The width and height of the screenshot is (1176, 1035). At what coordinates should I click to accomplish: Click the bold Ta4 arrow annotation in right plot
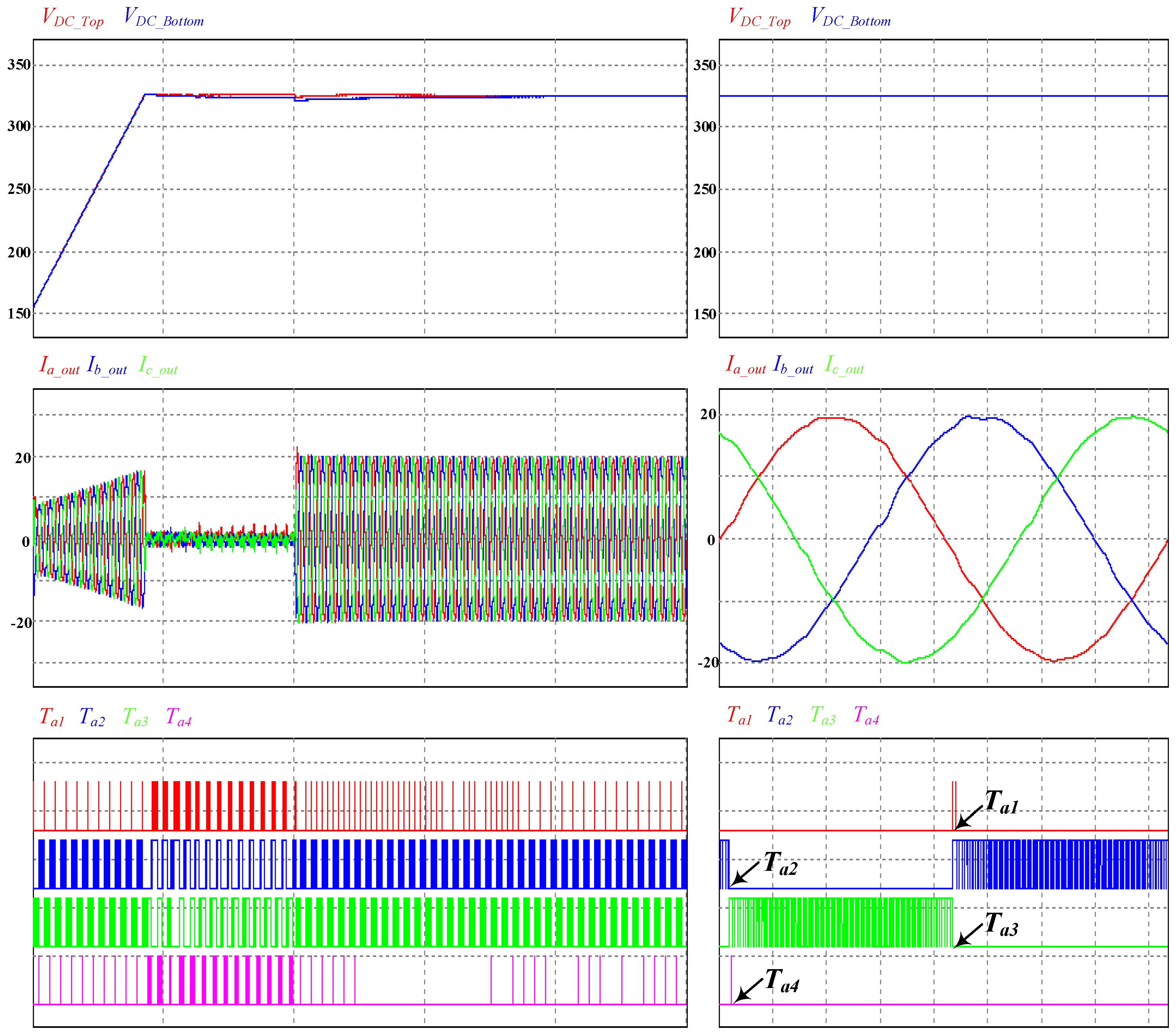tap(782, 981)
